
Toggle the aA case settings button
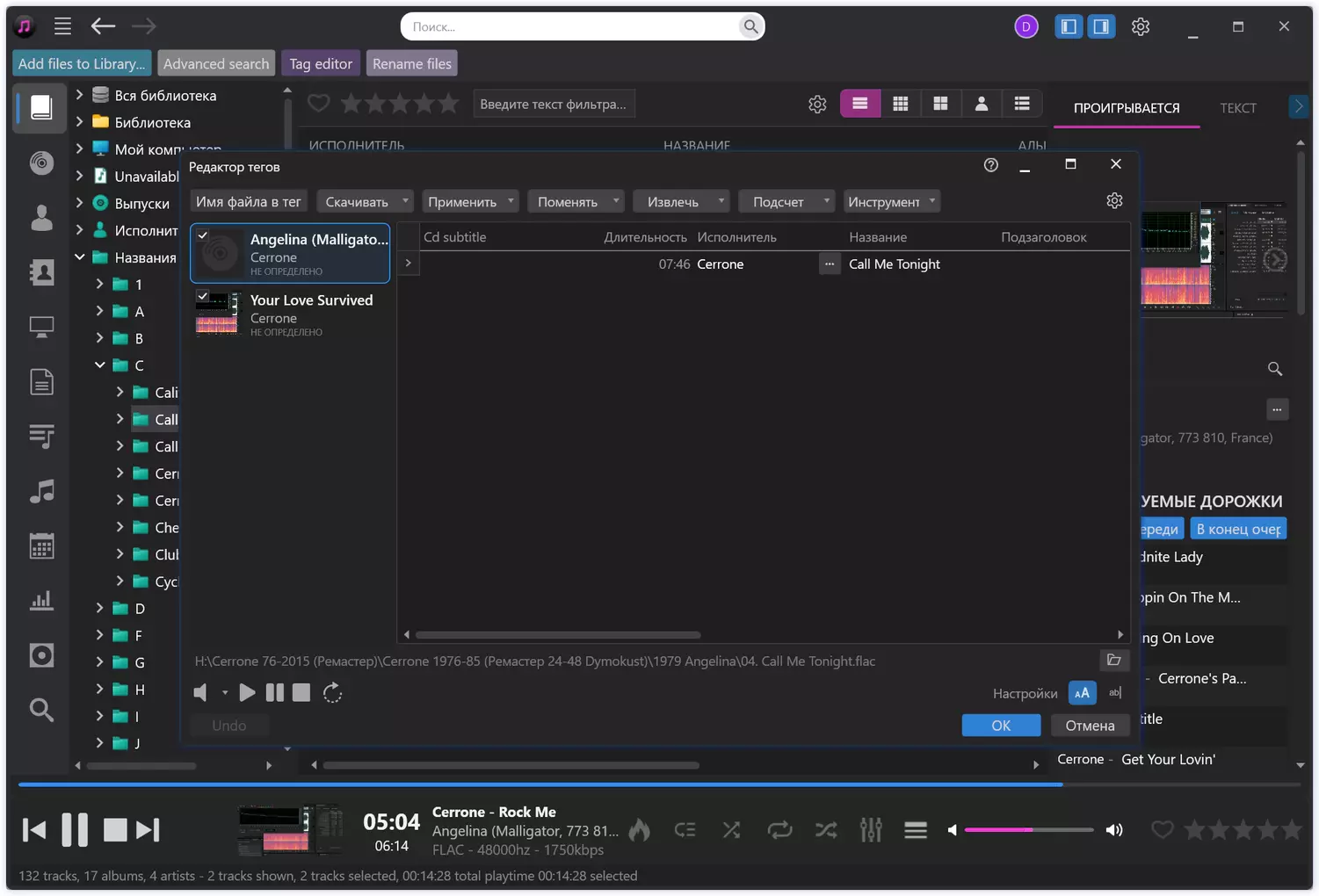click(x=1082, y=693)
